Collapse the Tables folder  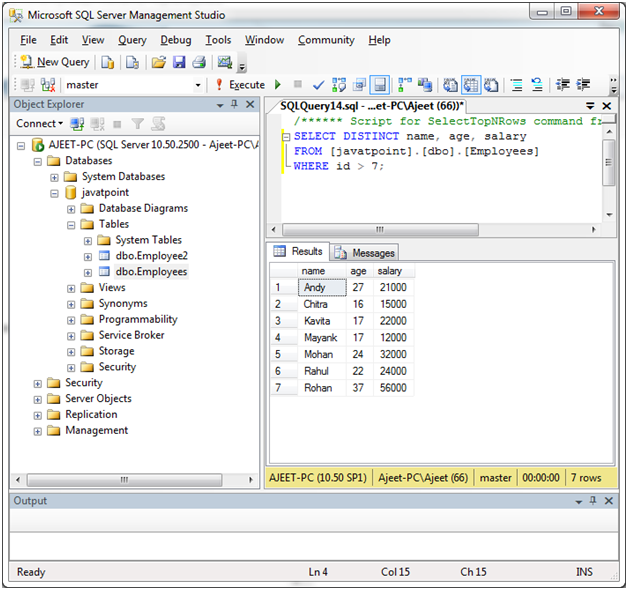point(71,225)
